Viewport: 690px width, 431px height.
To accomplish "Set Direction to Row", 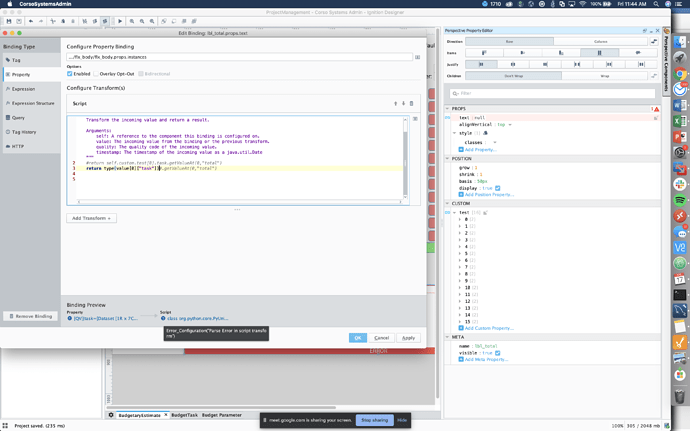I will click(509, 41).
